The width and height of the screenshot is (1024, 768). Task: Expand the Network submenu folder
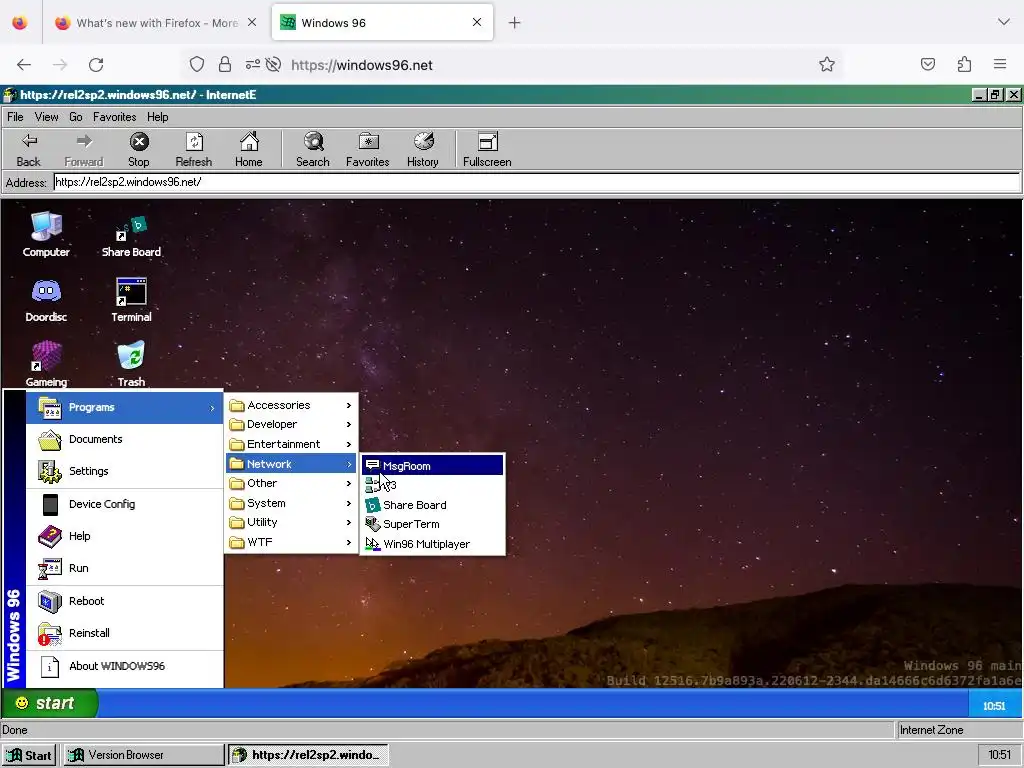[x=291, y=464]
